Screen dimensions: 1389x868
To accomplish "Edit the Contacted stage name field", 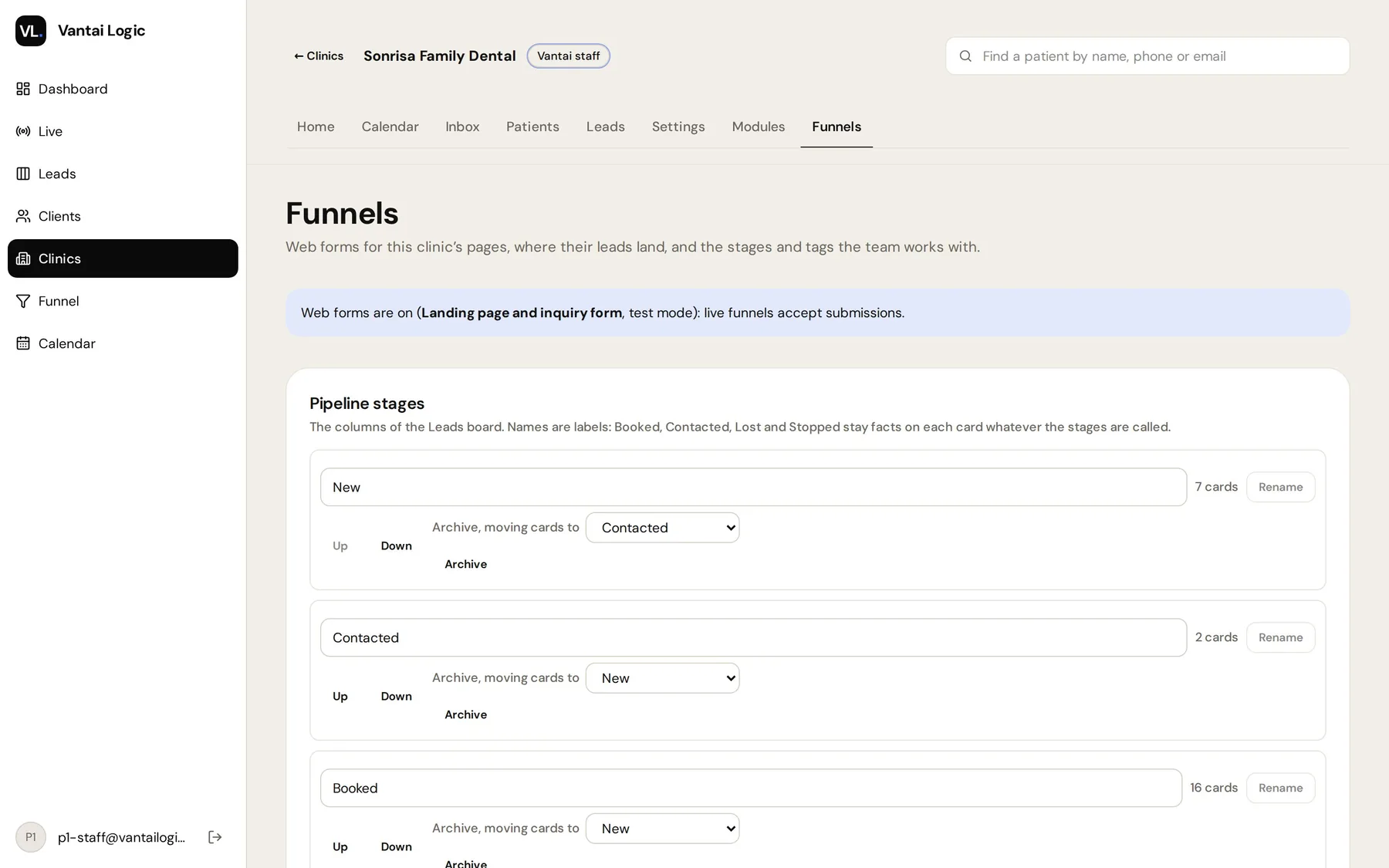I will coord(753,637).
